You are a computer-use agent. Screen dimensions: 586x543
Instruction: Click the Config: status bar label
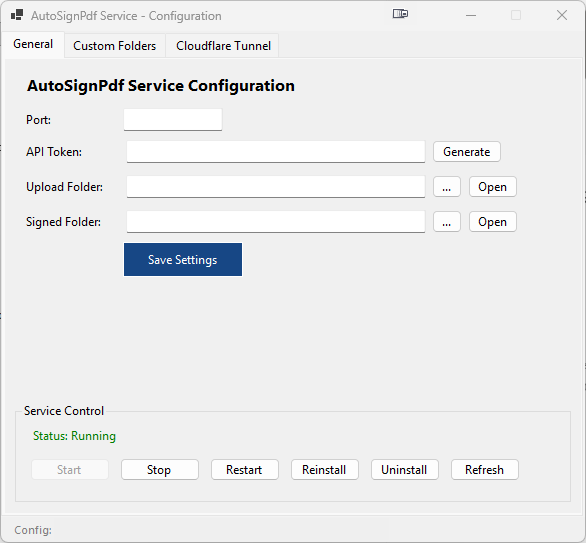[x=33, y=530]
